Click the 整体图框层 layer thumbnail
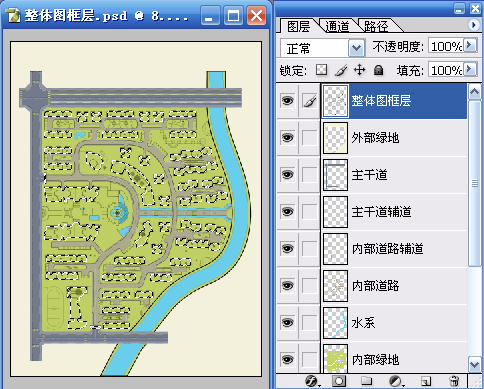 (x=335, y=101)
